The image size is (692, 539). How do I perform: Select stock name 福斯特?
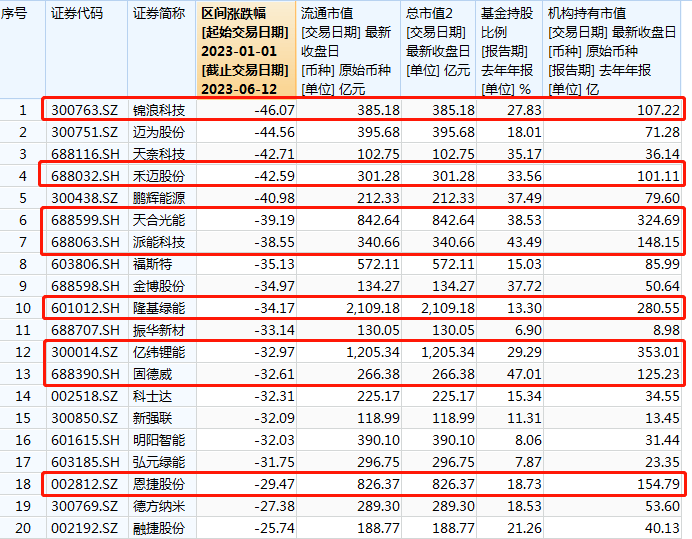point(152,264)
